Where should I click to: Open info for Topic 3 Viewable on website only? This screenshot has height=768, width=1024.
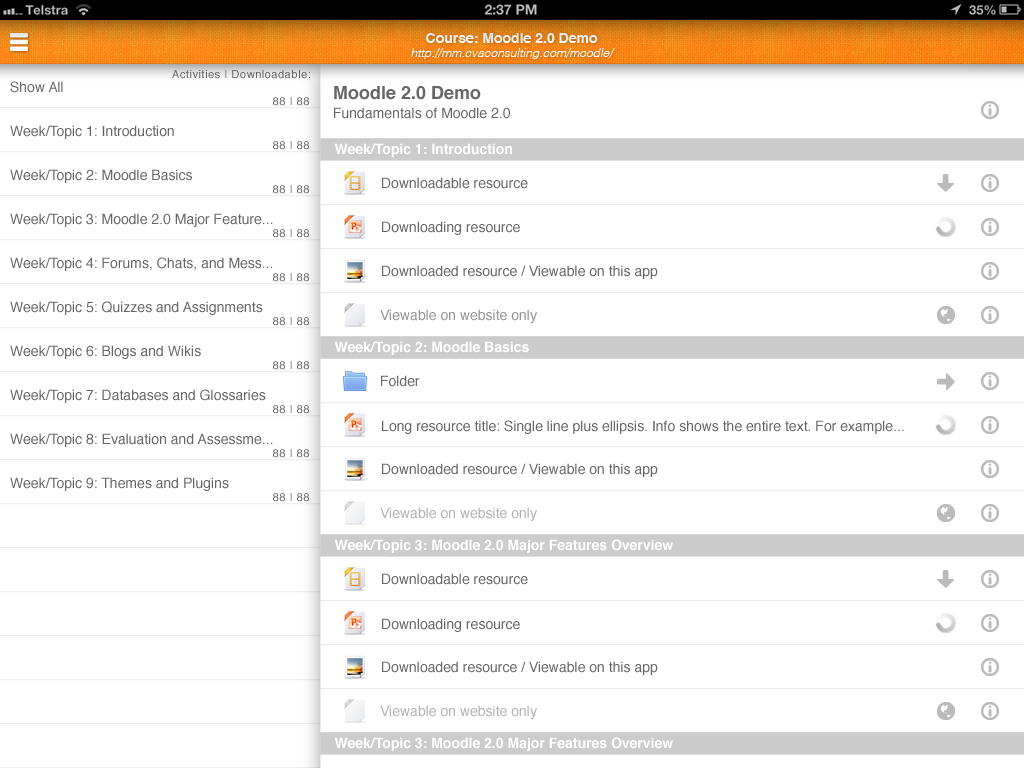tap(989, 711)
